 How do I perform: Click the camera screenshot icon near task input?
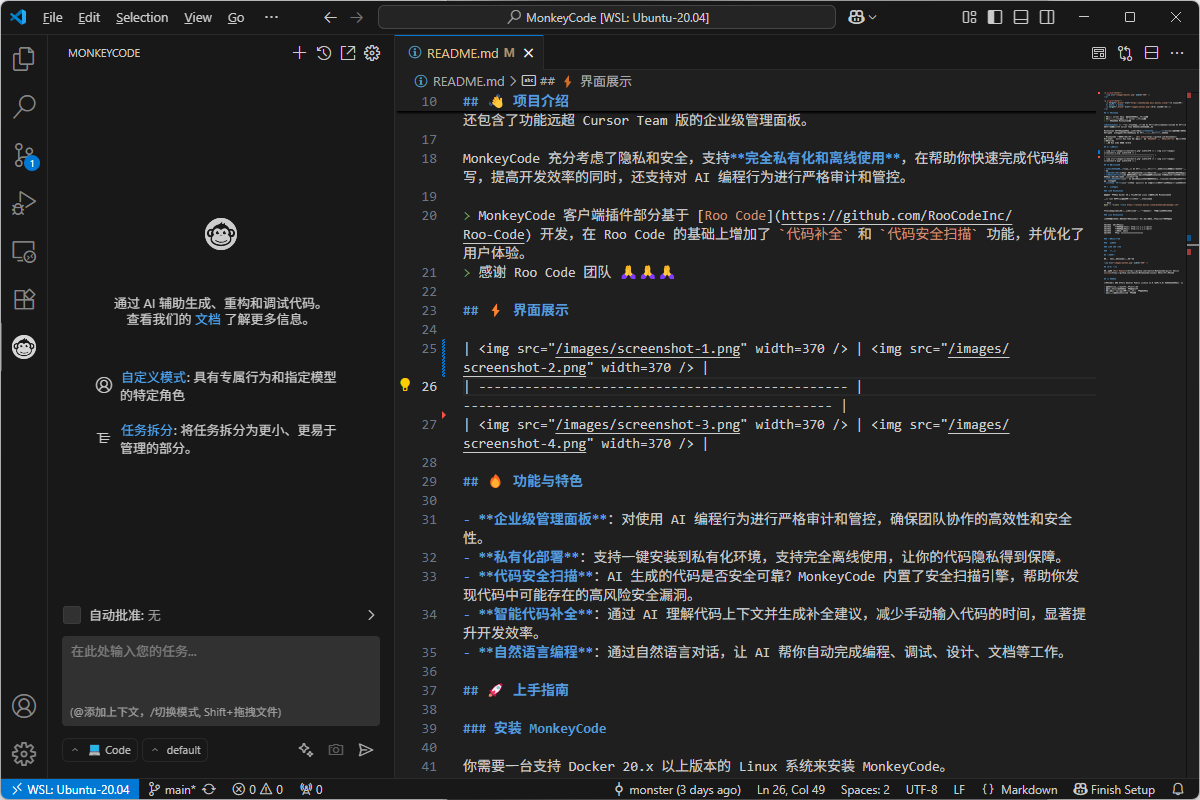[335, 749]
